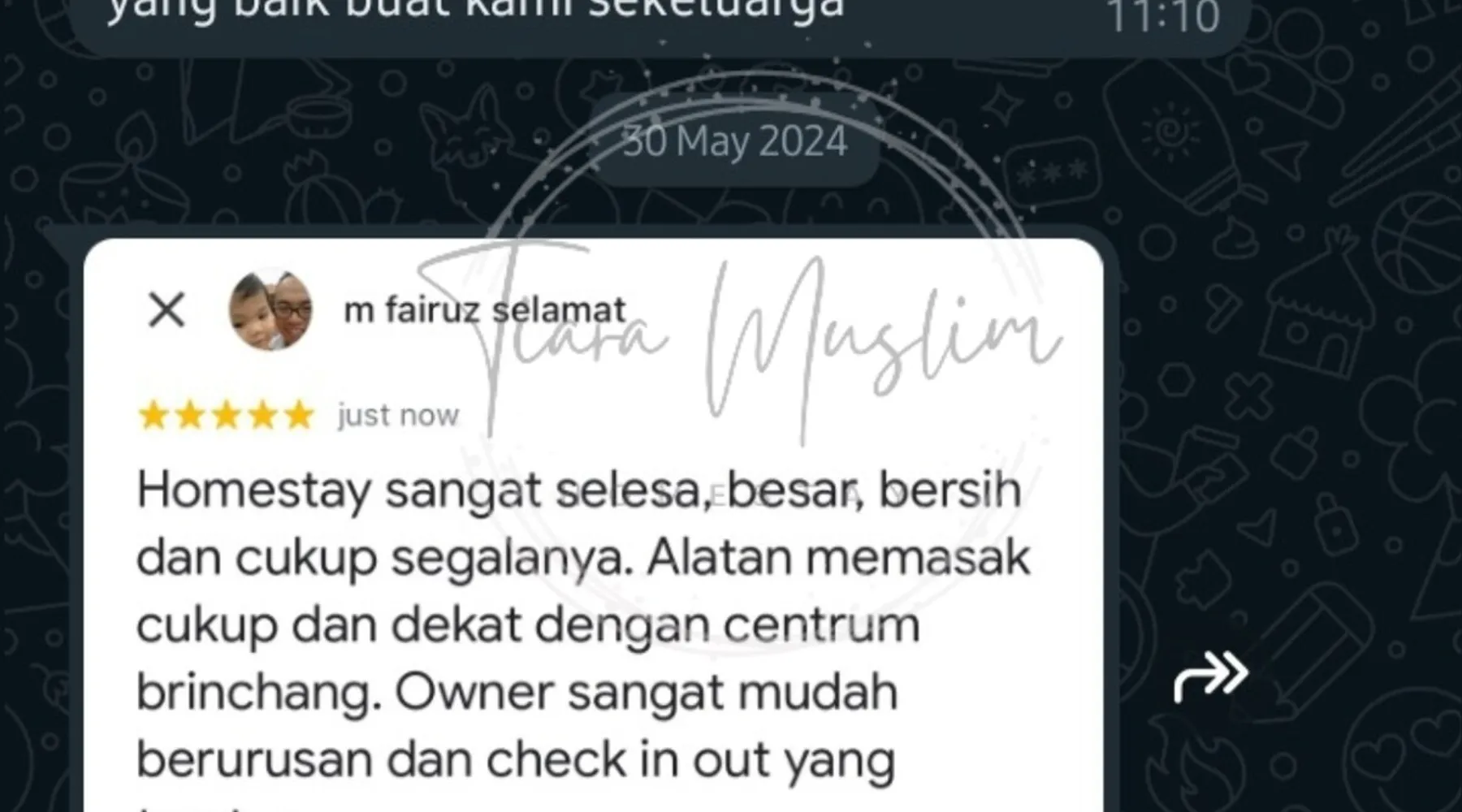Open m fairuz selamat's profile photo
The width and height of the screenshot is (1462, 812).
(270, 309)
